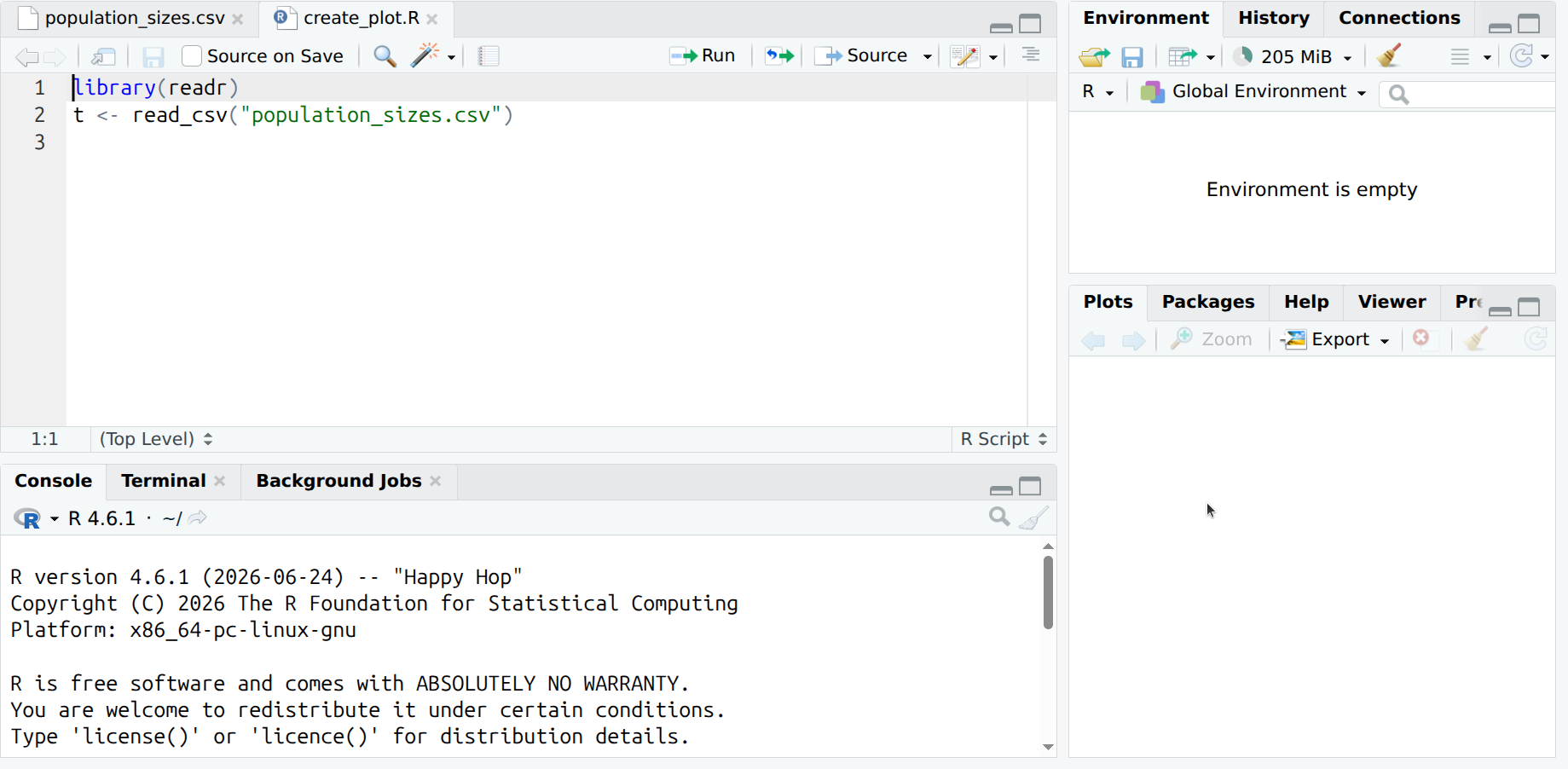Open the list view mode dropdown in Environment
1568x769 pixels.
1470,57
